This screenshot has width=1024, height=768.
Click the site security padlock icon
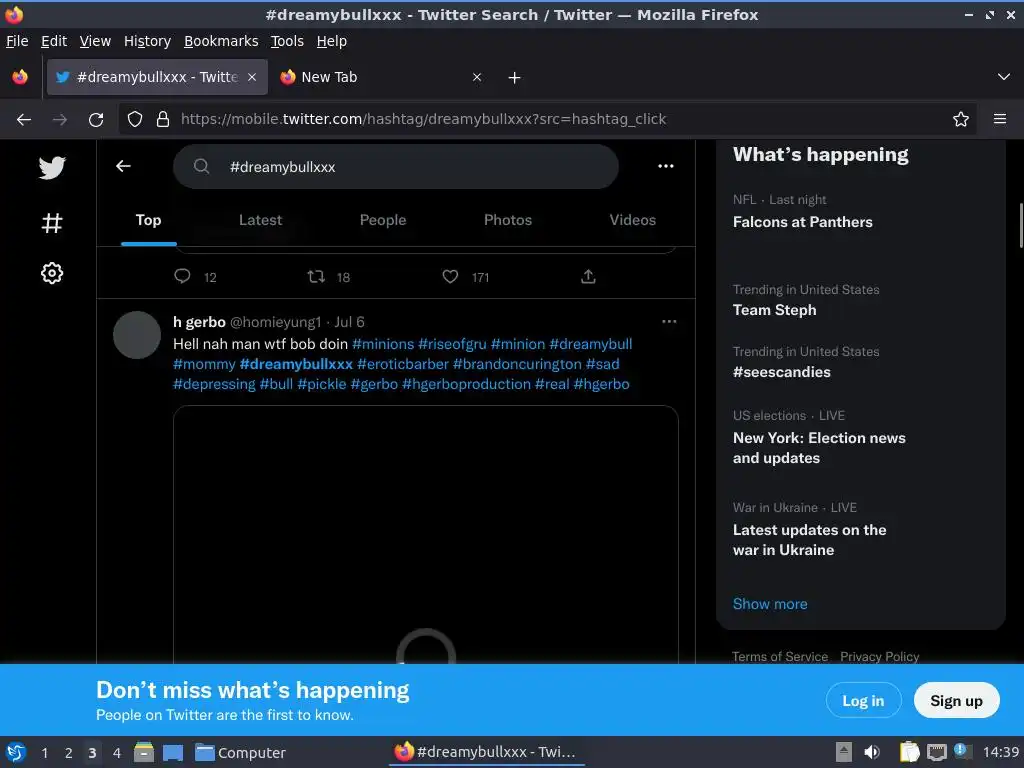click(163, 120)
